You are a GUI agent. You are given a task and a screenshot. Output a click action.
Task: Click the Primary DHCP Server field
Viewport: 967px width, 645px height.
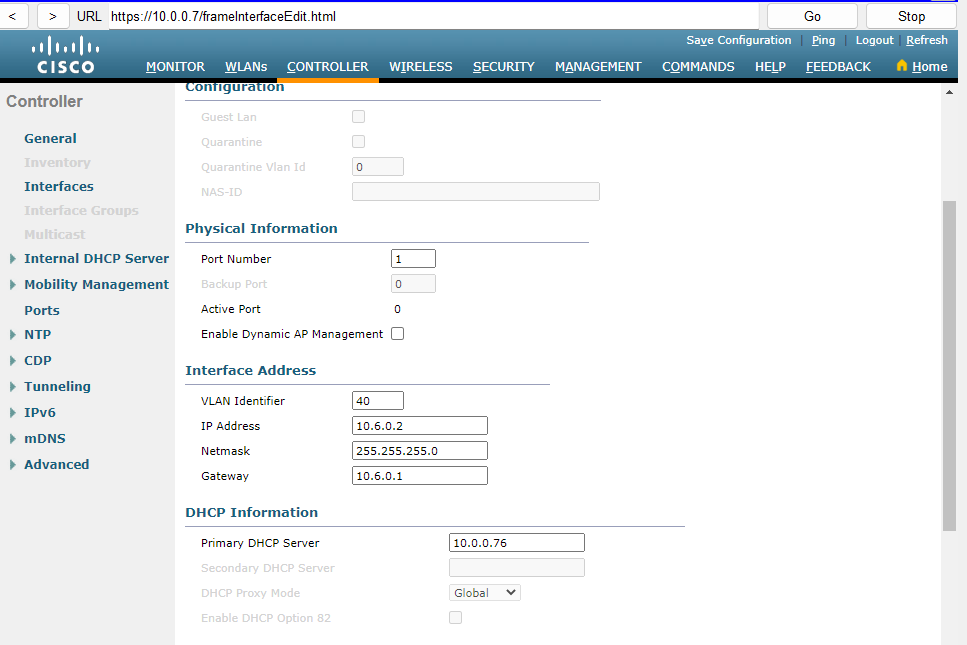tap(517, 543)
